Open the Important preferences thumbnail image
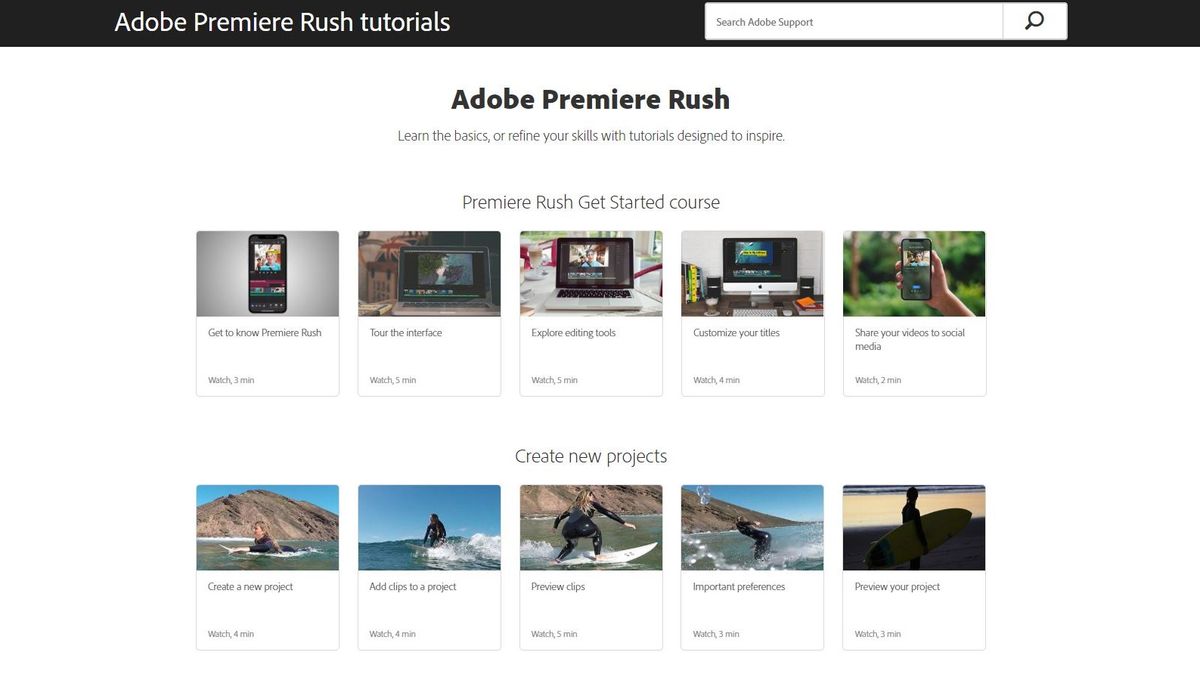 [752, 528]
